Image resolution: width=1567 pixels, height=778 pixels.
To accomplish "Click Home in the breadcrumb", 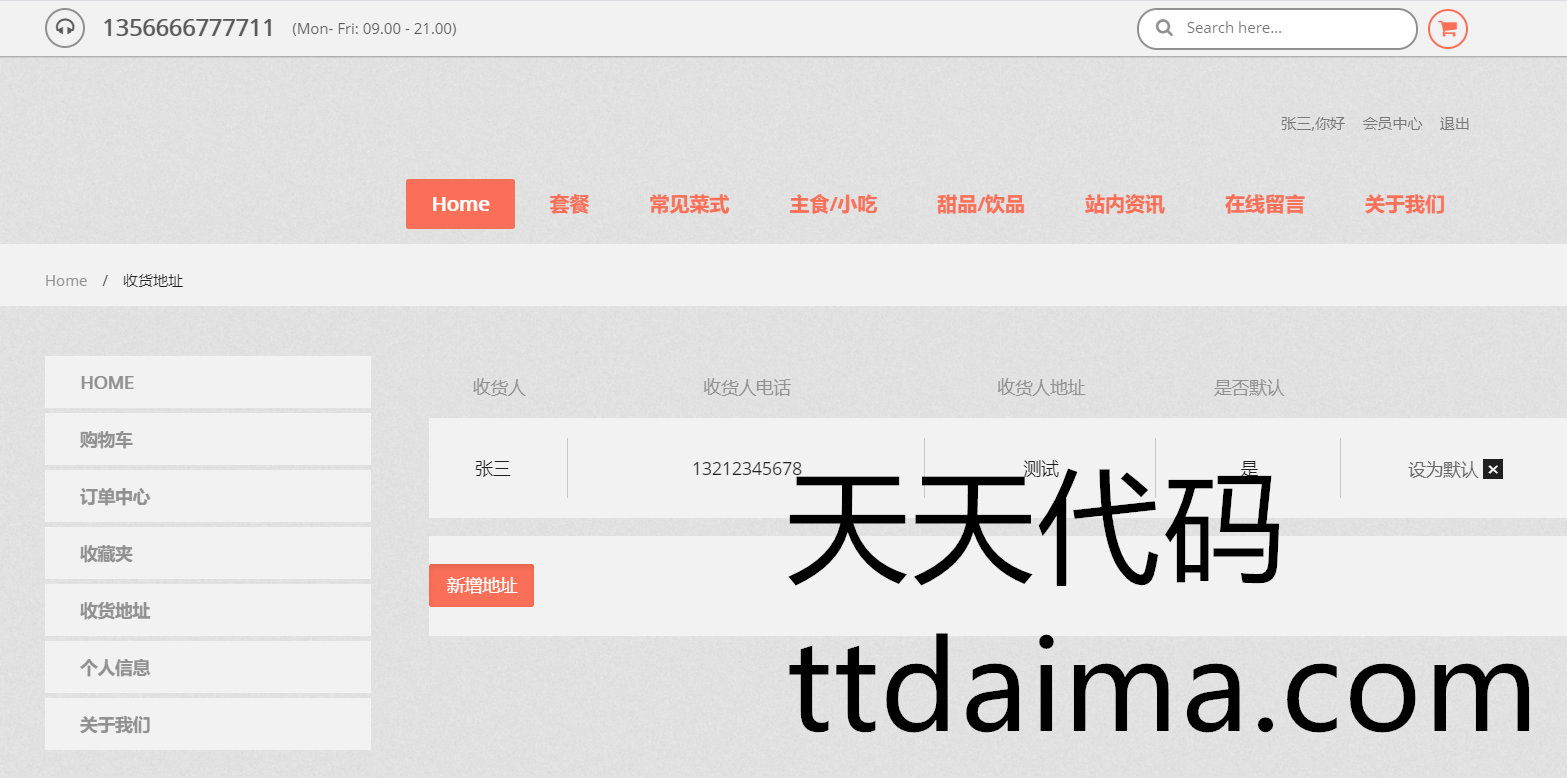I will point(66,281).
